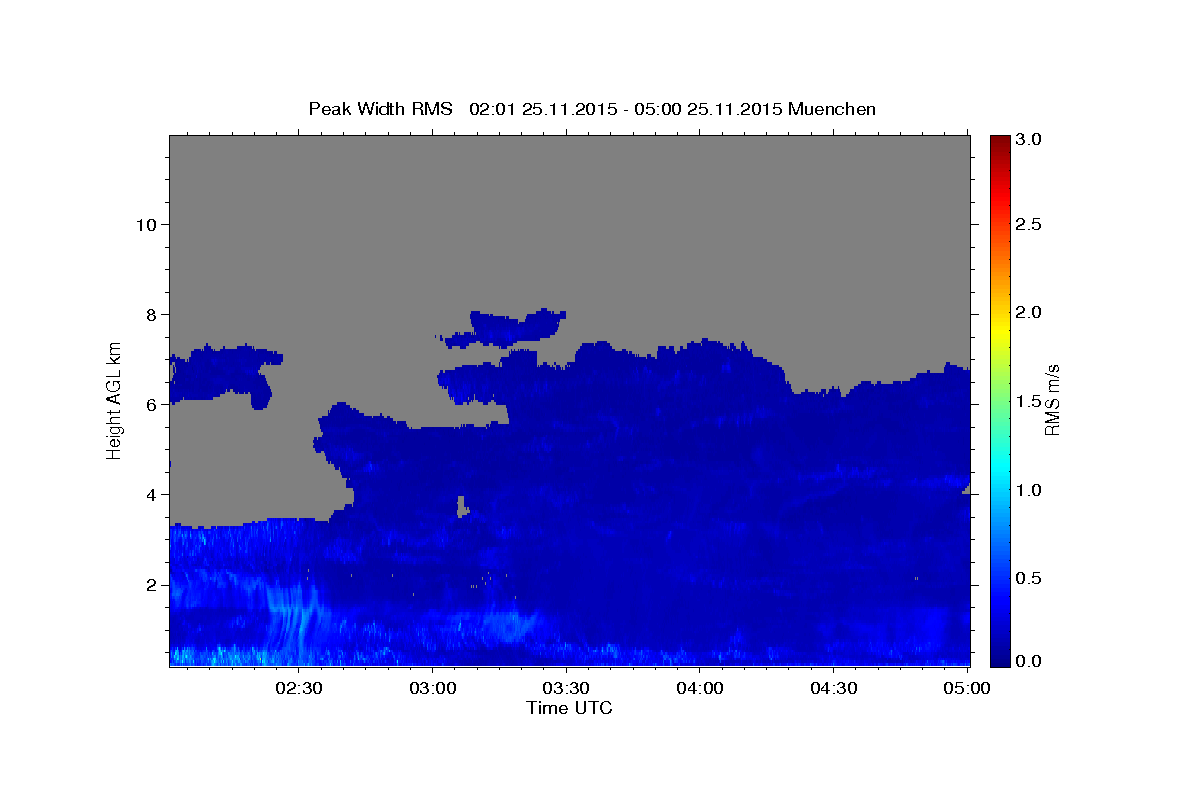Viewport: 1200px width, 800px height.
Task: Click the 'Muenchen' location in the title
Action: (832, 109)
